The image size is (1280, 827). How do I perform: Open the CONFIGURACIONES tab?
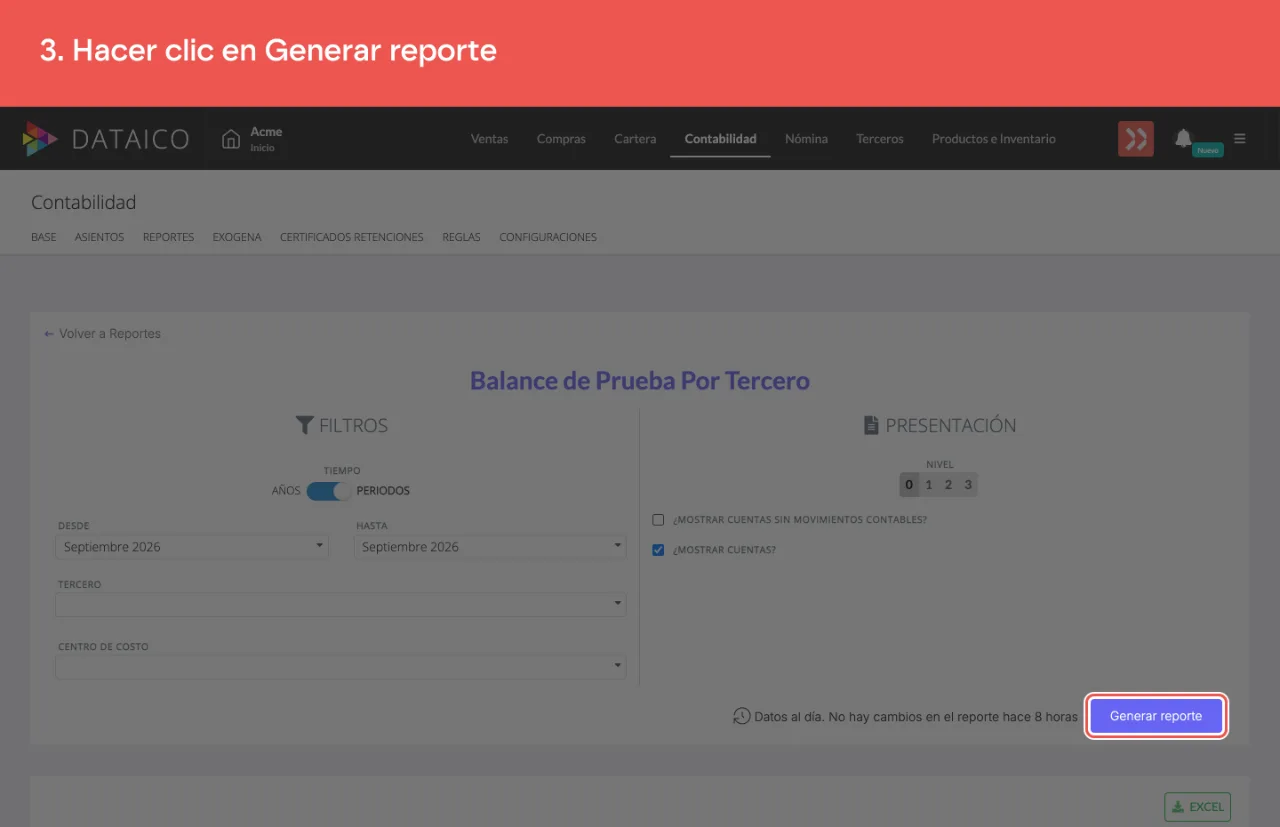pyautogui.click(x=548, y=237)
